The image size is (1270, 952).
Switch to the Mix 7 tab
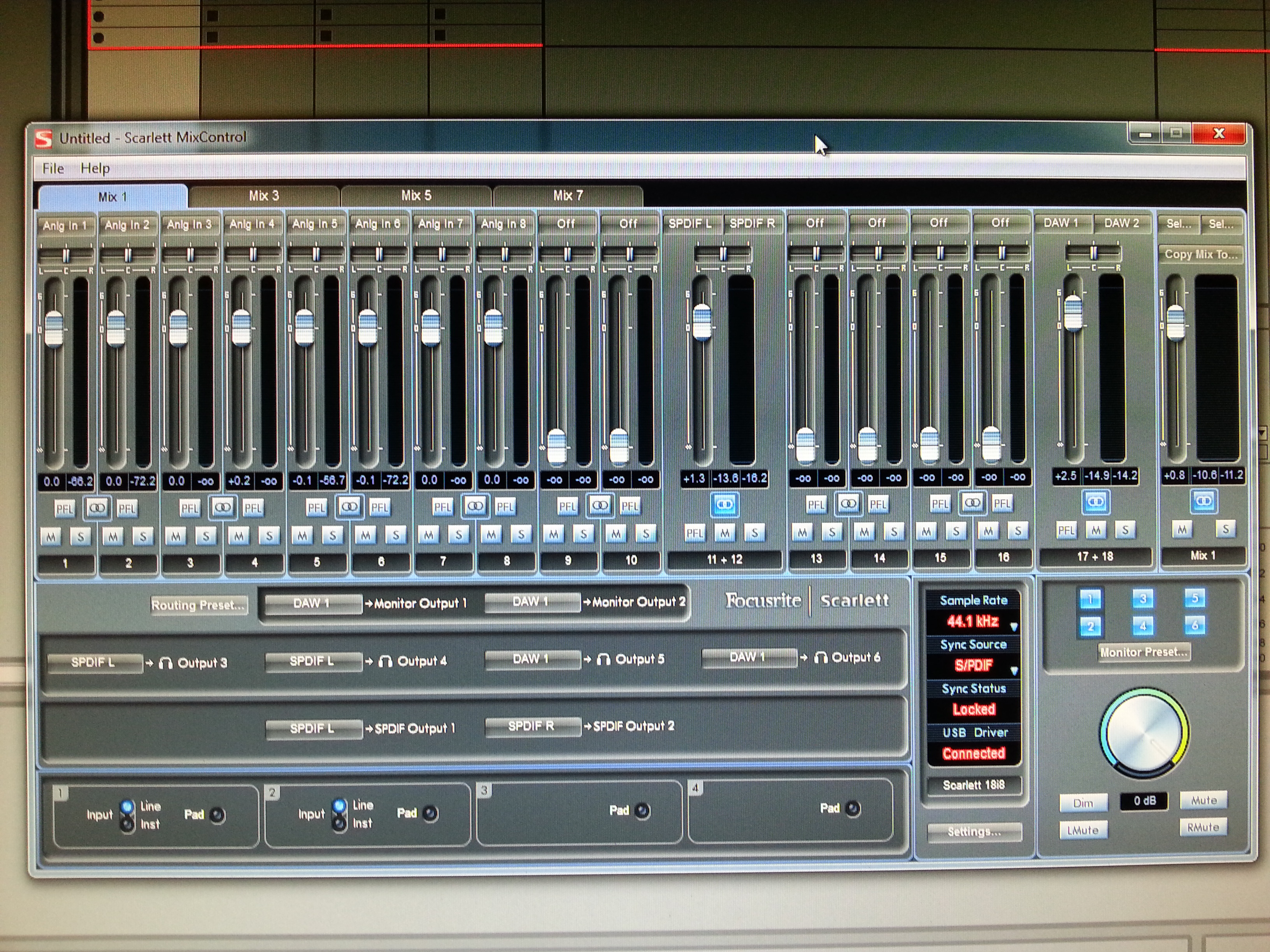coord(568,196)
